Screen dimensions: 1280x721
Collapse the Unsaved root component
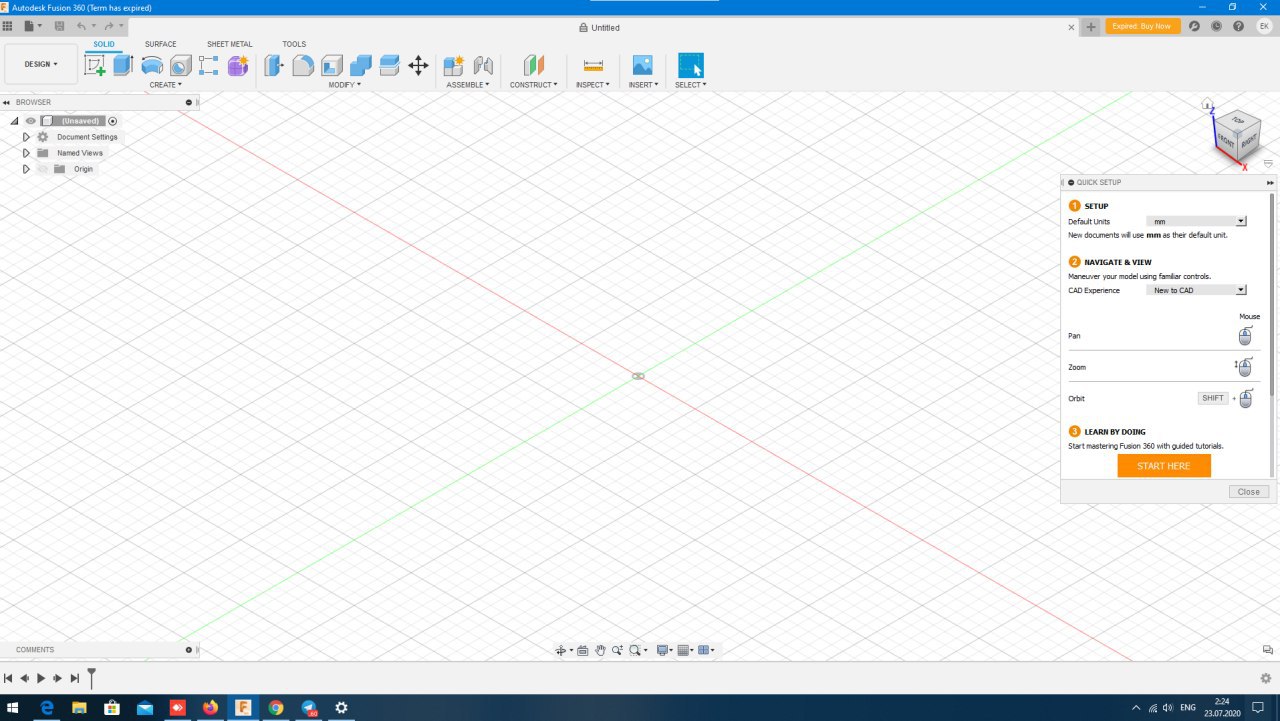click(x=14, y=121)
